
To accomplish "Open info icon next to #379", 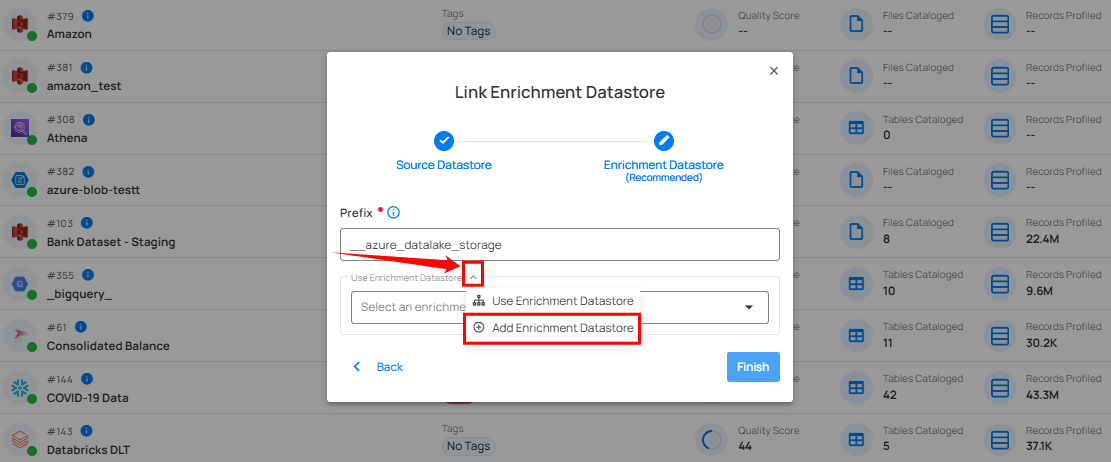I will click(87, 16).
